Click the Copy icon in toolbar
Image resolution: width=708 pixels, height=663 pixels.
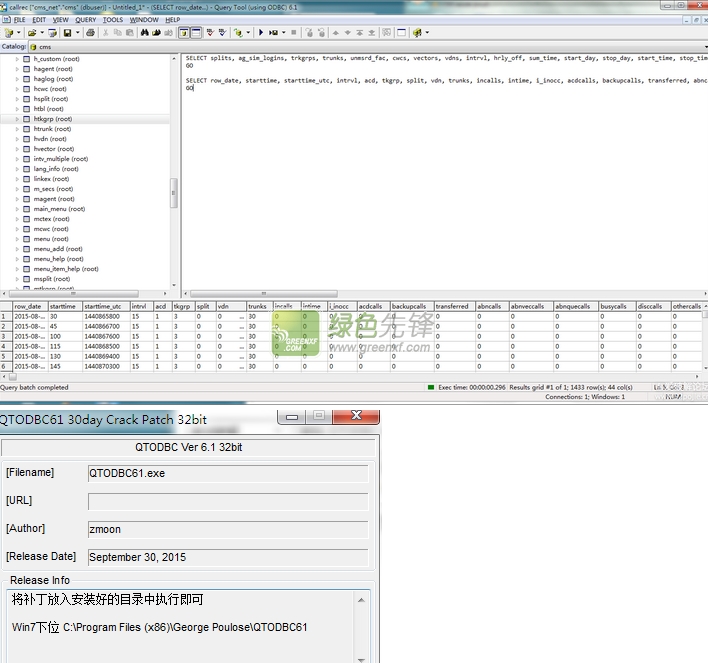118,33
